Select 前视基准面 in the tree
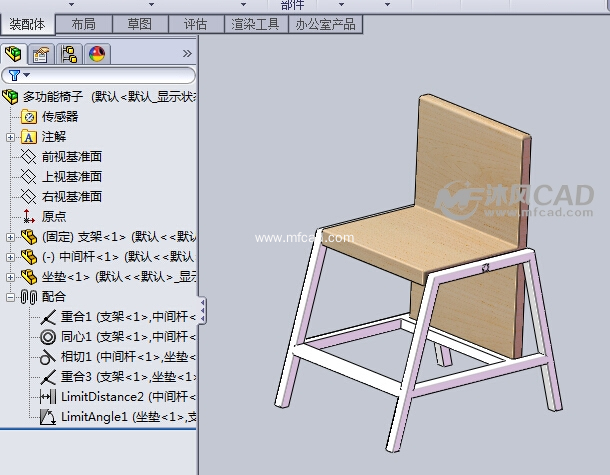This screenshot has height=475, width=610. (x=72, y=156)
